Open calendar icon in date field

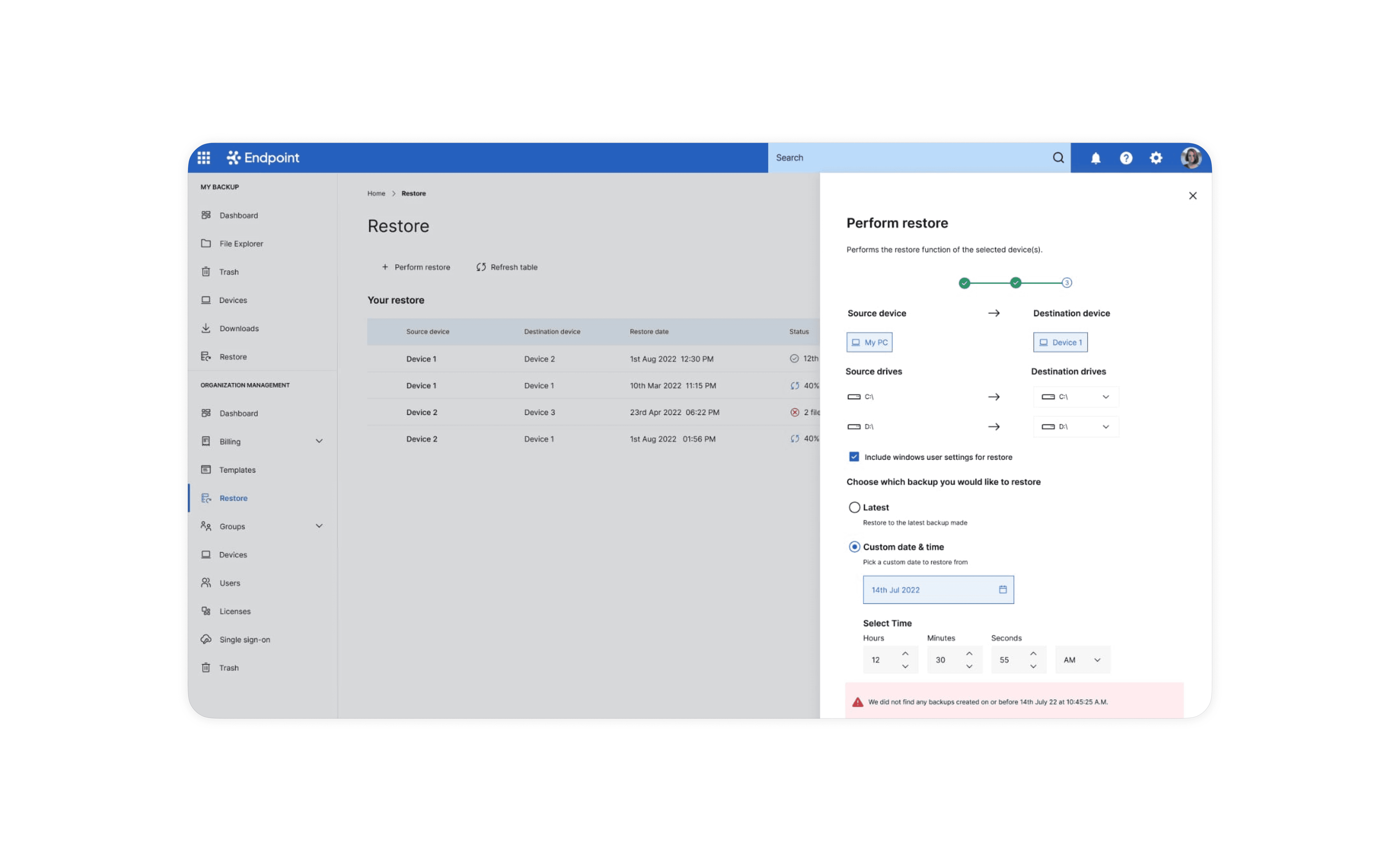(x=1002, y=589)
